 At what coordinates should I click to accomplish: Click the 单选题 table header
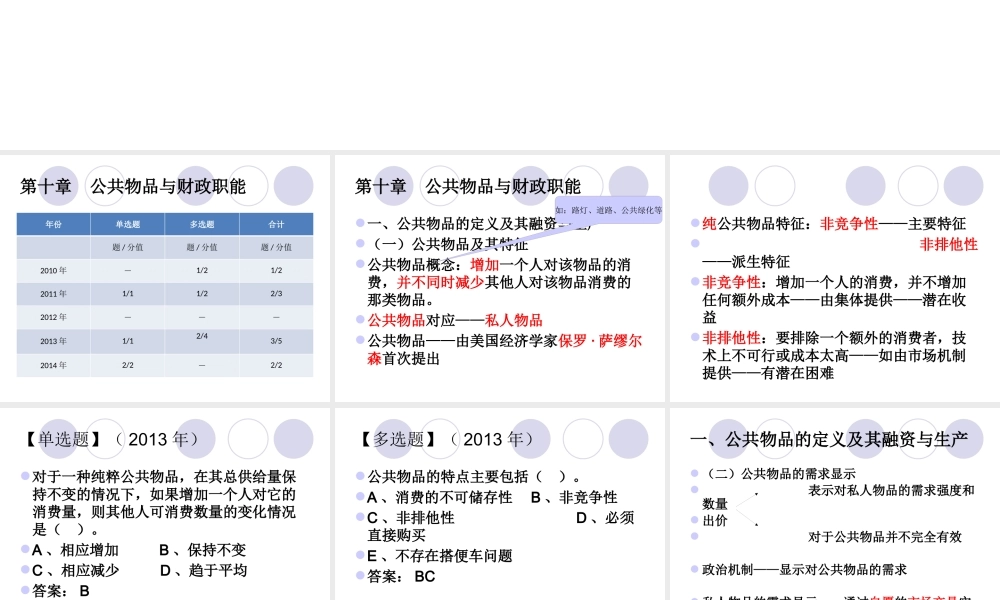click(x=128, y=224)
